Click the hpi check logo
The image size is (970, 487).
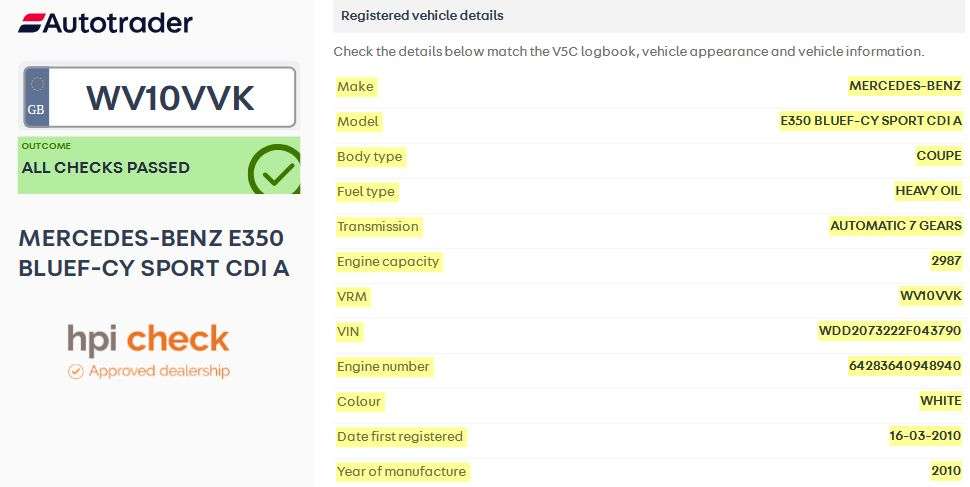148,340
